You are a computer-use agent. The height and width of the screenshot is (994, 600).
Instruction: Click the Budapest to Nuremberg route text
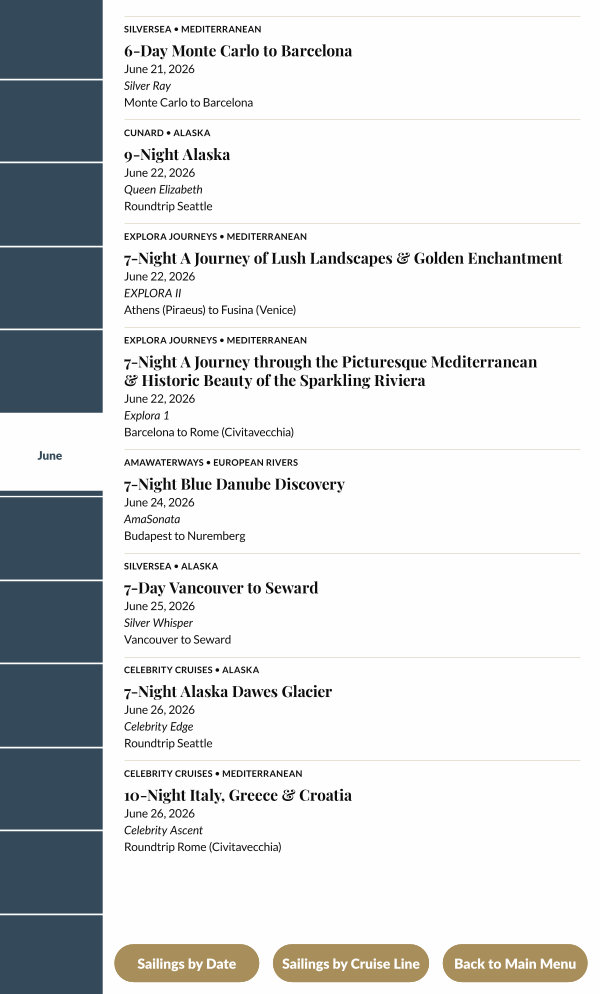tap(184, 536)
